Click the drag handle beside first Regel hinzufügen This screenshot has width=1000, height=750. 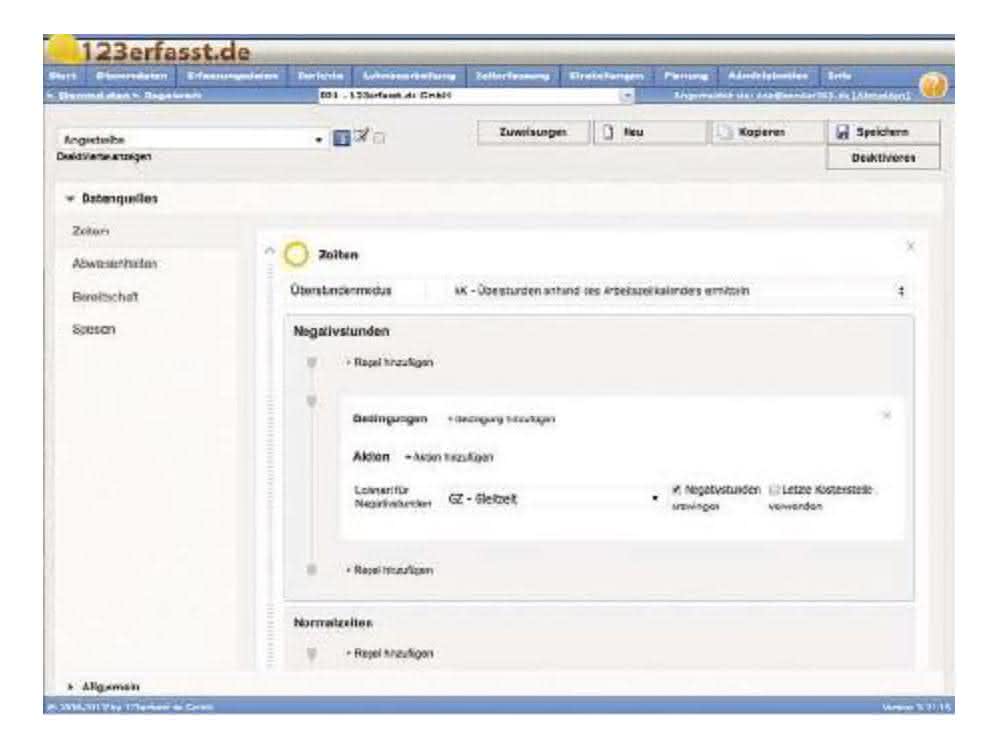tap(312, 363)
